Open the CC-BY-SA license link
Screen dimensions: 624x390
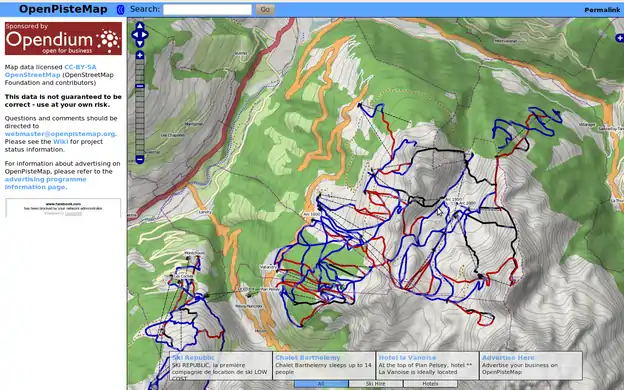click(x=80, y=67)
